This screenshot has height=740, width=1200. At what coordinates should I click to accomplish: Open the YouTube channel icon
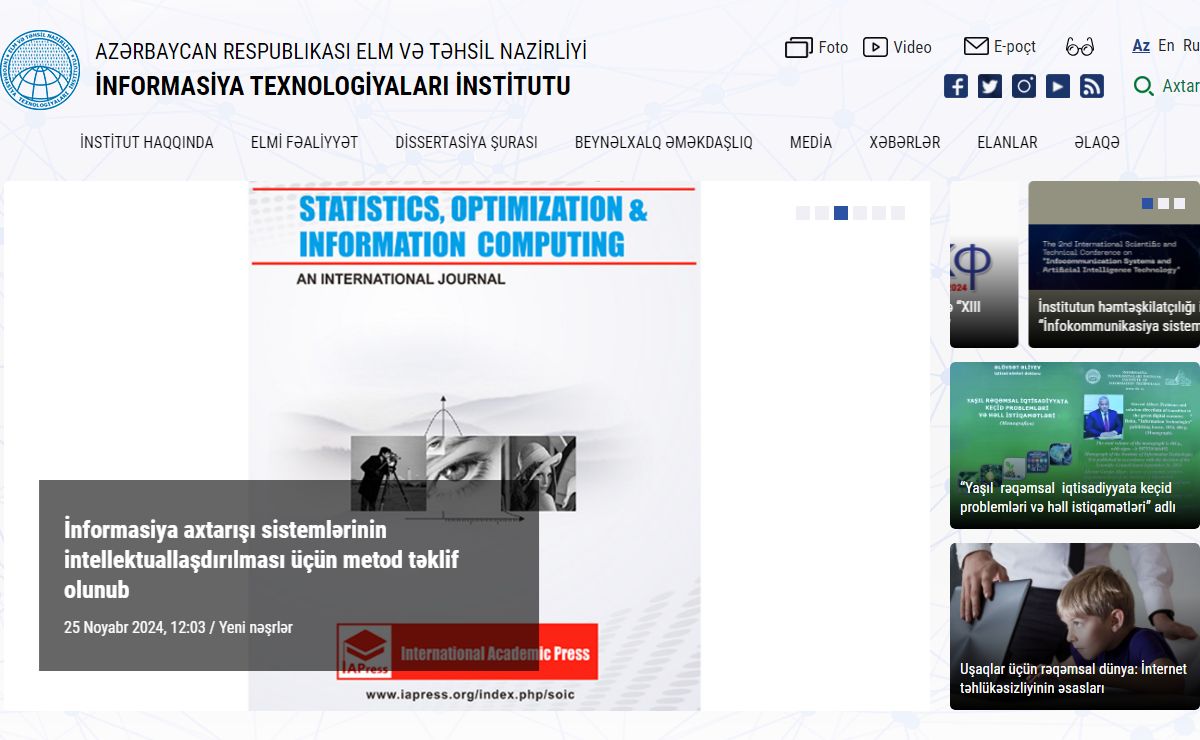(x=1058, y=86)
